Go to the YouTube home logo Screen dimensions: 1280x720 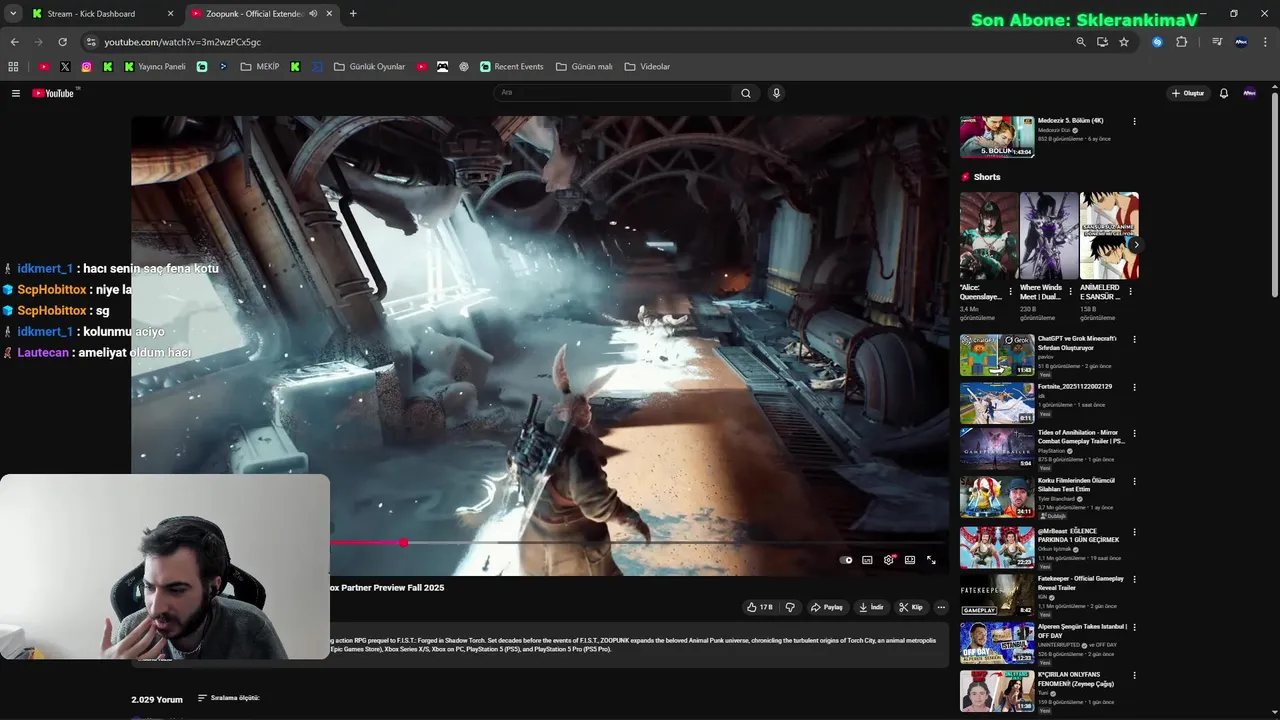tap(53, 93)
